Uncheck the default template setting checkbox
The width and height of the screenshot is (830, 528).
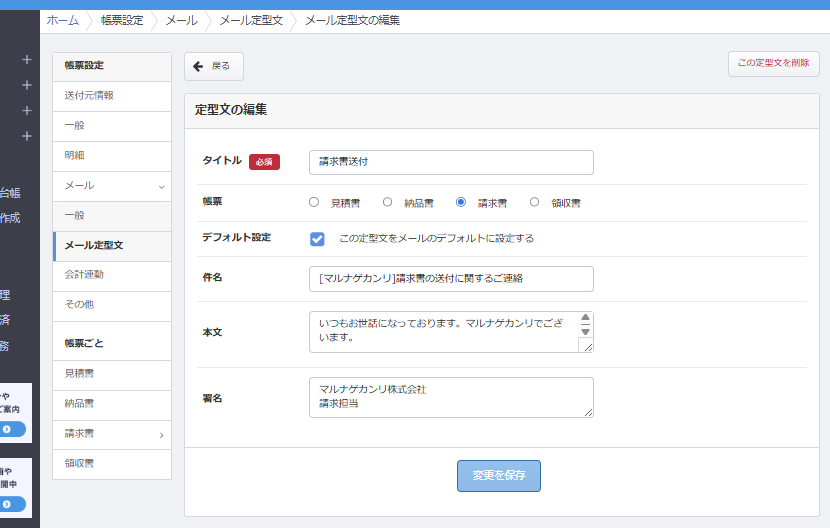(317, 239)
